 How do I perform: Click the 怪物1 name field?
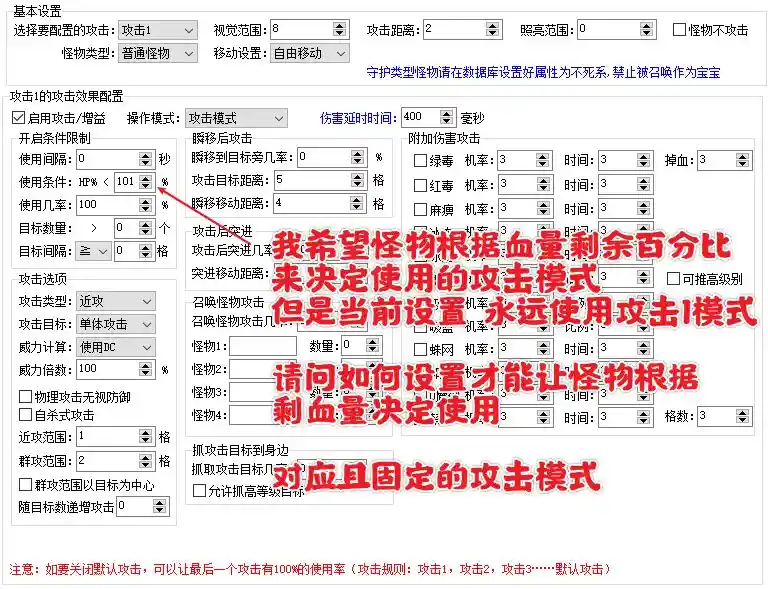click(263, 346)
